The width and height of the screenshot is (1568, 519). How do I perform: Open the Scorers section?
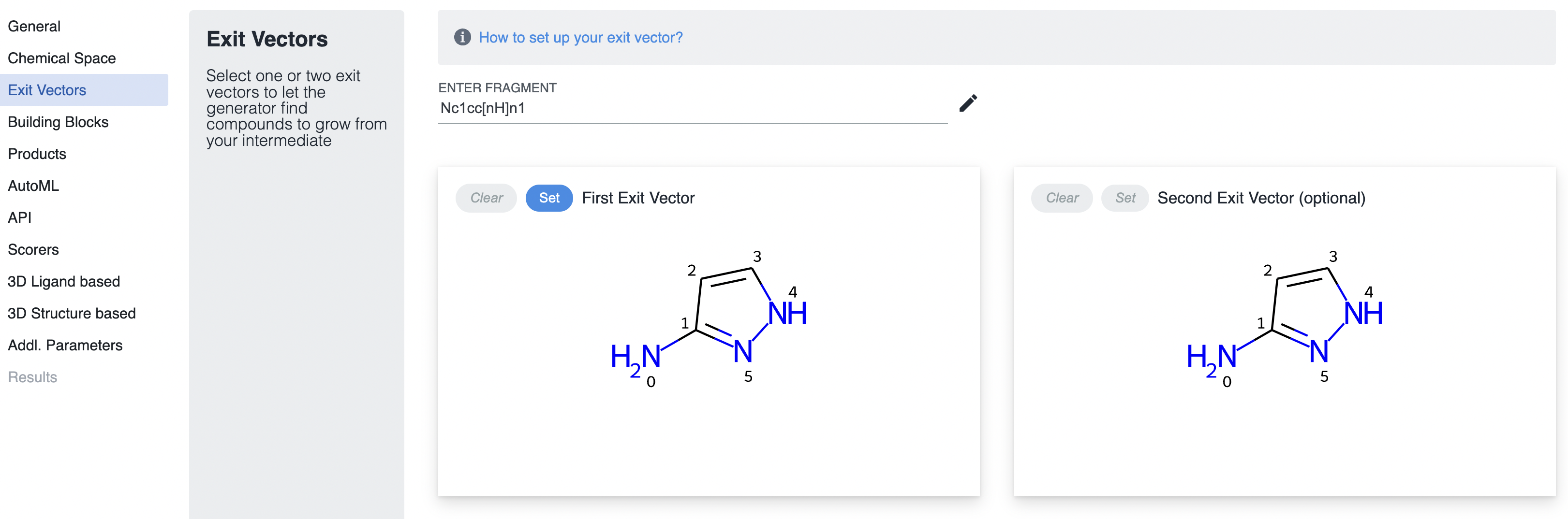point(33,249)
